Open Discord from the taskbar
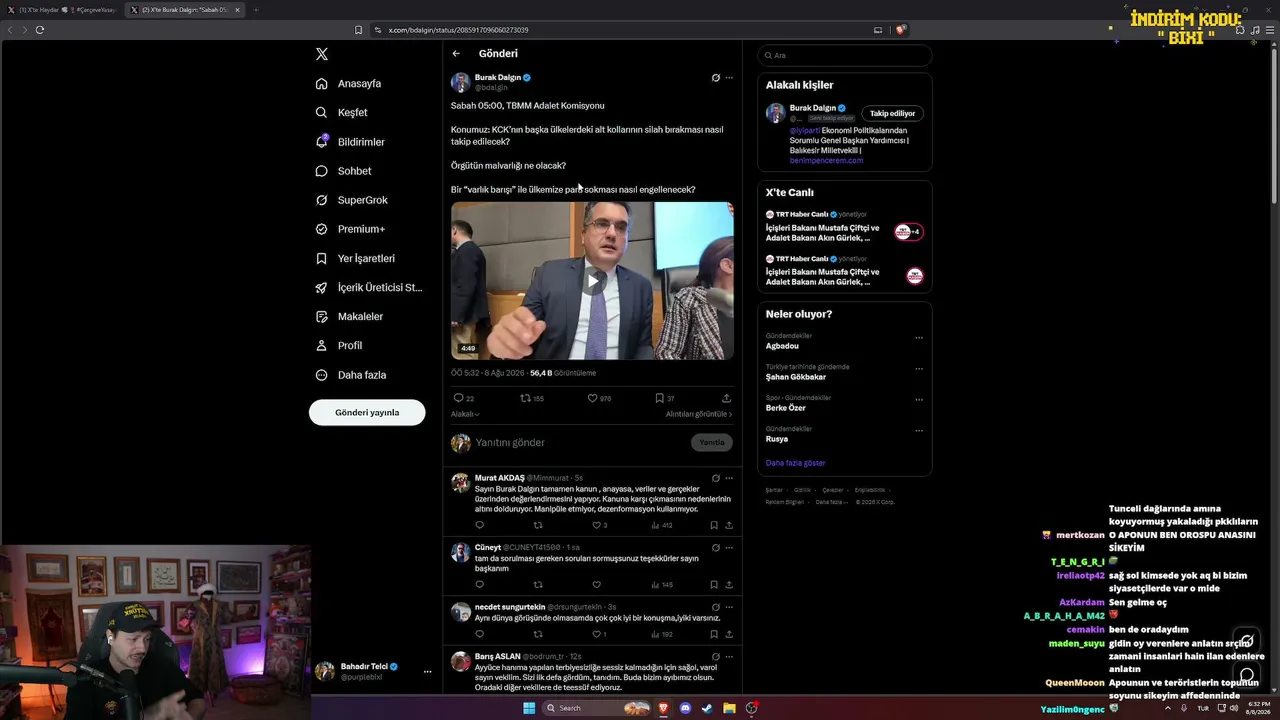1280x720 pixels. (x=685, y=708)
